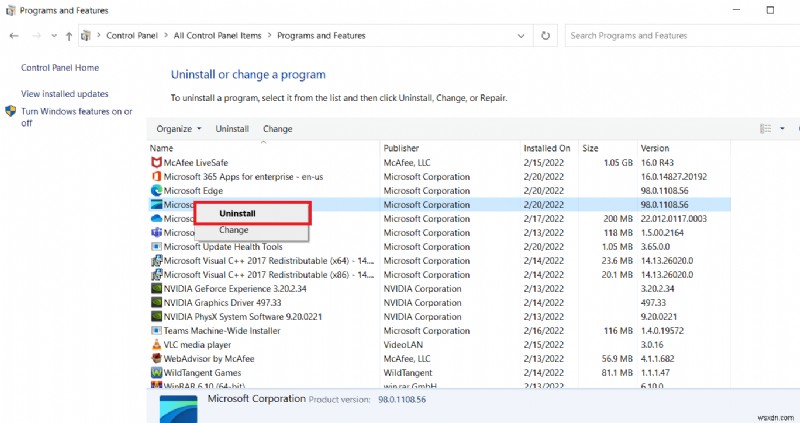The image size is (800, 423).
Task: Click Uninstall in the toolbar
Action: coord(232,129)
